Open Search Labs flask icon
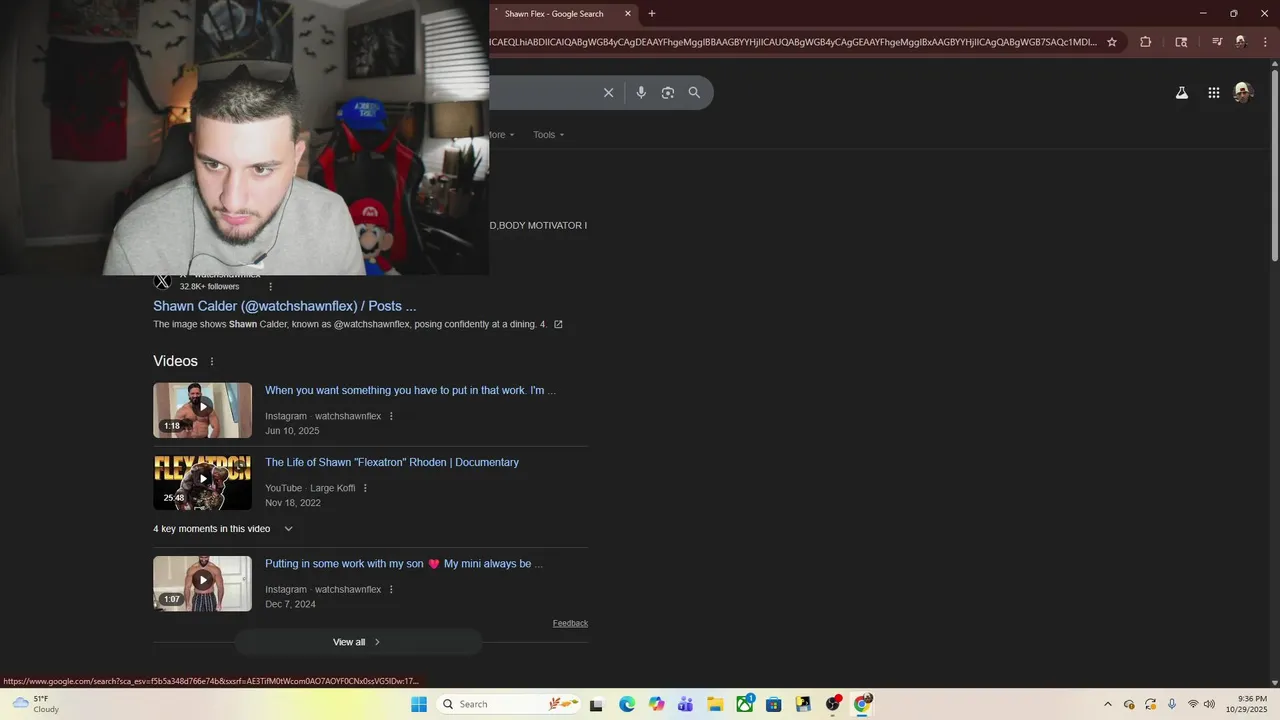Image resolution: width=1280 pixels, height=720 pixels. (x=1181, y=93)
